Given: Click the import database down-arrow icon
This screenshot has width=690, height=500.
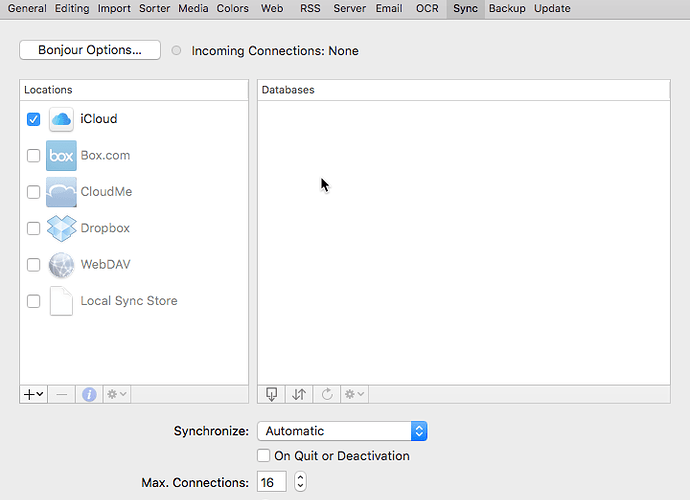Looking at the screenshot, I should click(x=272, y=394).
